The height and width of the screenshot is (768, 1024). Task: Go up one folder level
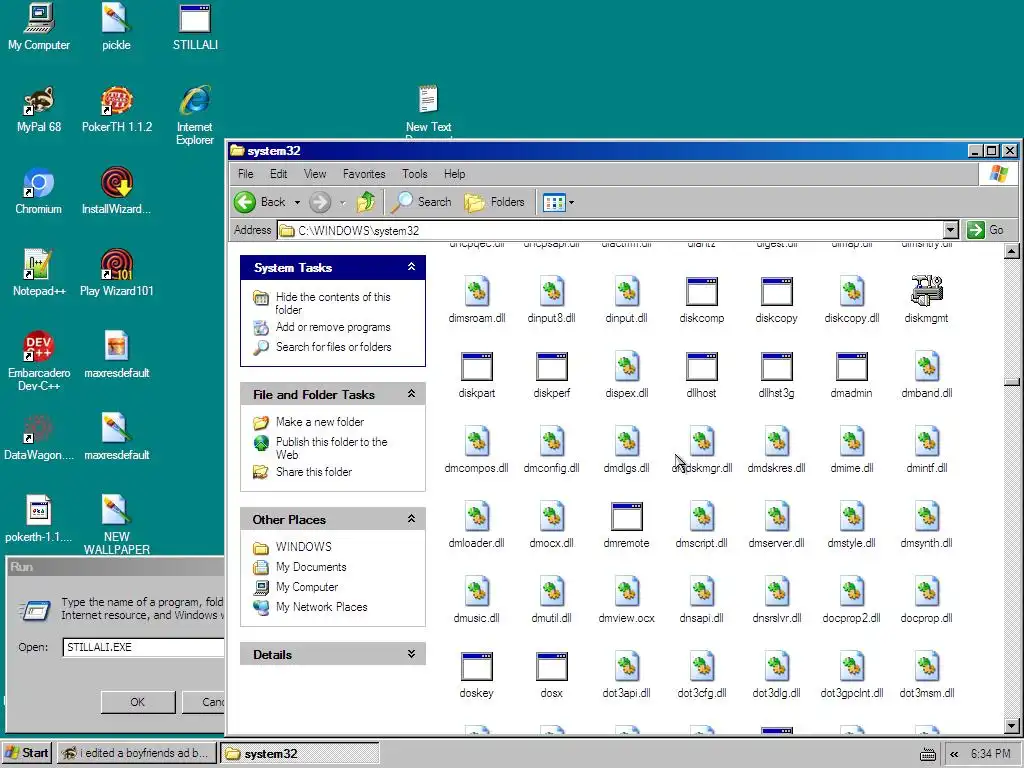tap(366, 202)
